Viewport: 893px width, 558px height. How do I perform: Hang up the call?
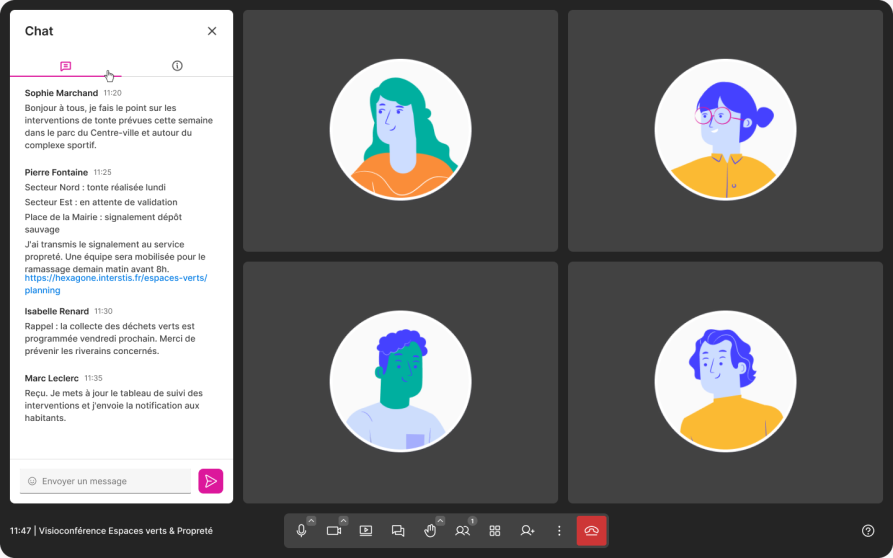[x=591, y=531]
